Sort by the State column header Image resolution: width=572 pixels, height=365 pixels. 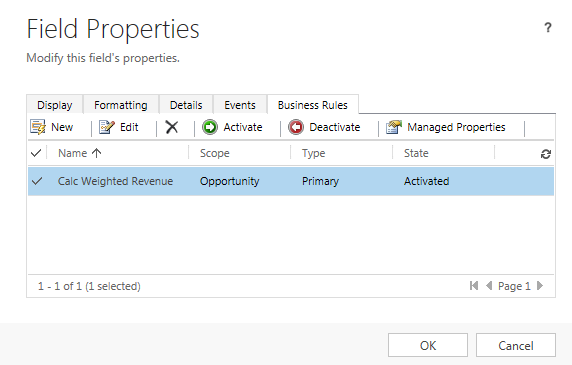tap(416, 153)
